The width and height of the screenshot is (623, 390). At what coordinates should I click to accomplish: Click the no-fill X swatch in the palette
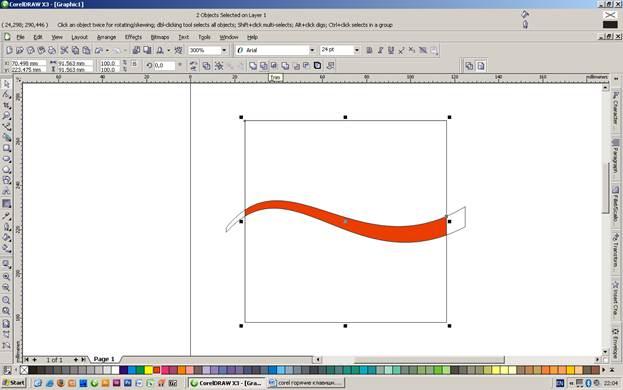pyautogui.click(x=24, y=370)
